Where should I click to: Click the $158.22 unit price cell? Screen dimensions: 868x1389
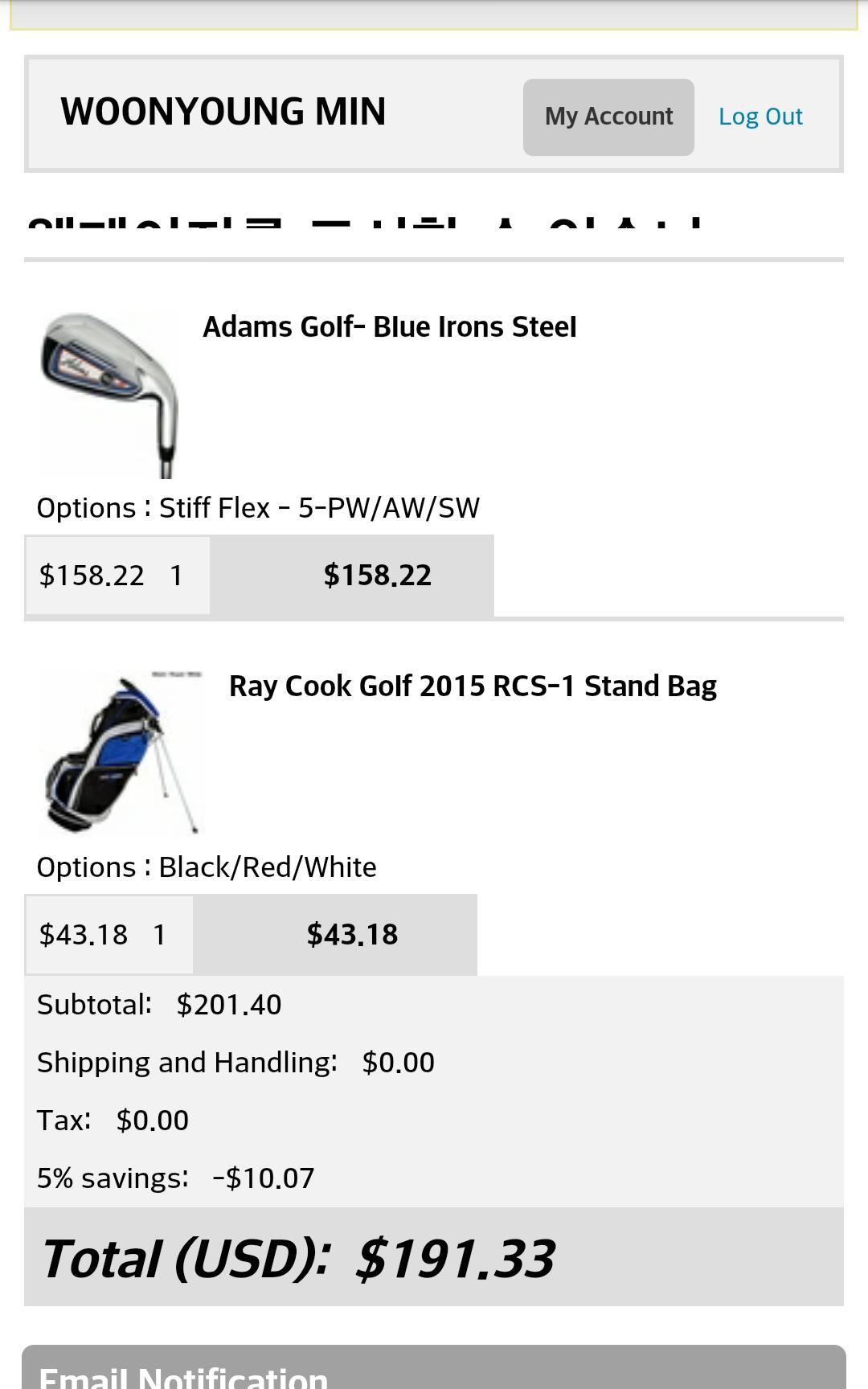coord(92,576)
